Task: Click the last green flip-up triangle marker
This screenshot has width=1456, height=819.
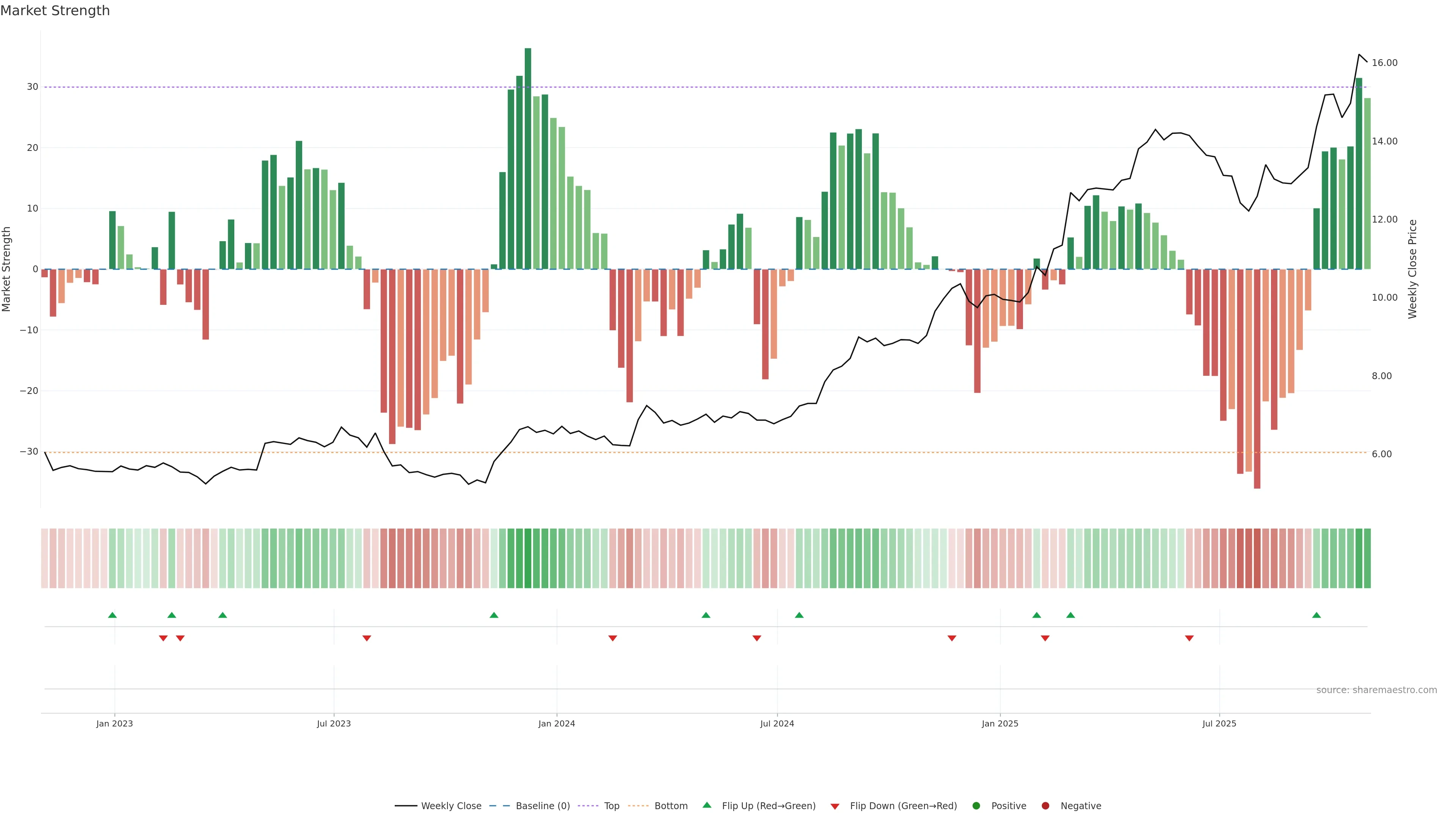Action: [x=1316, y=615]
